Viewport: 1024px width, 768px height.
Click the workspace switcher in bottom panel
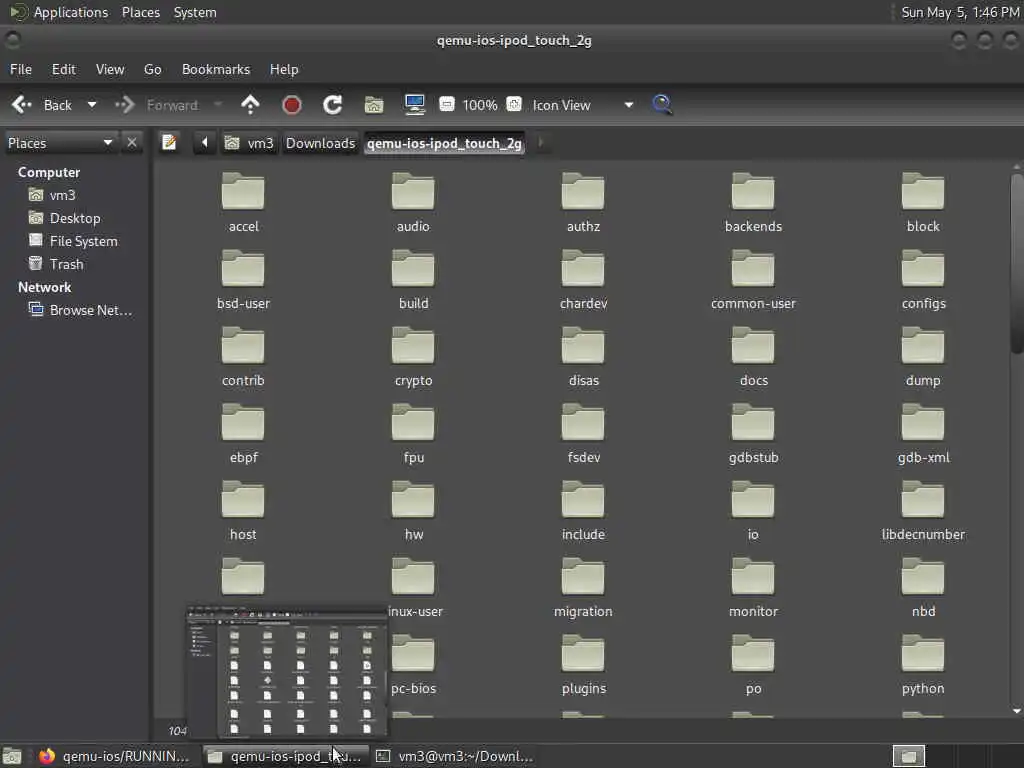click(x=909, y=756)
